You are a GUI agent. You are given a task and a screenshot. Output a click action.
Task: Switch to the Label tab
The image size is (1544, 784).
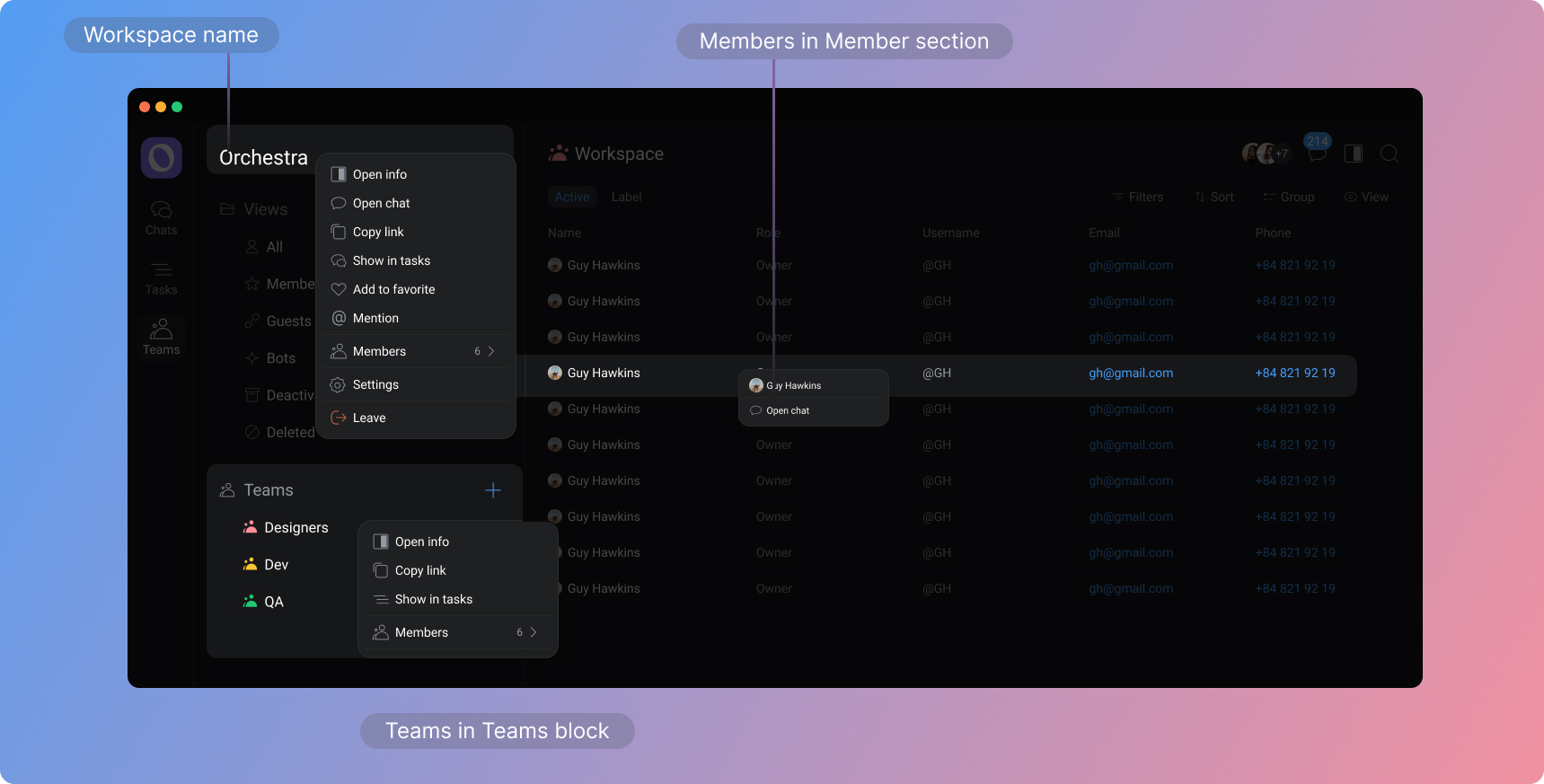point(626,197)
